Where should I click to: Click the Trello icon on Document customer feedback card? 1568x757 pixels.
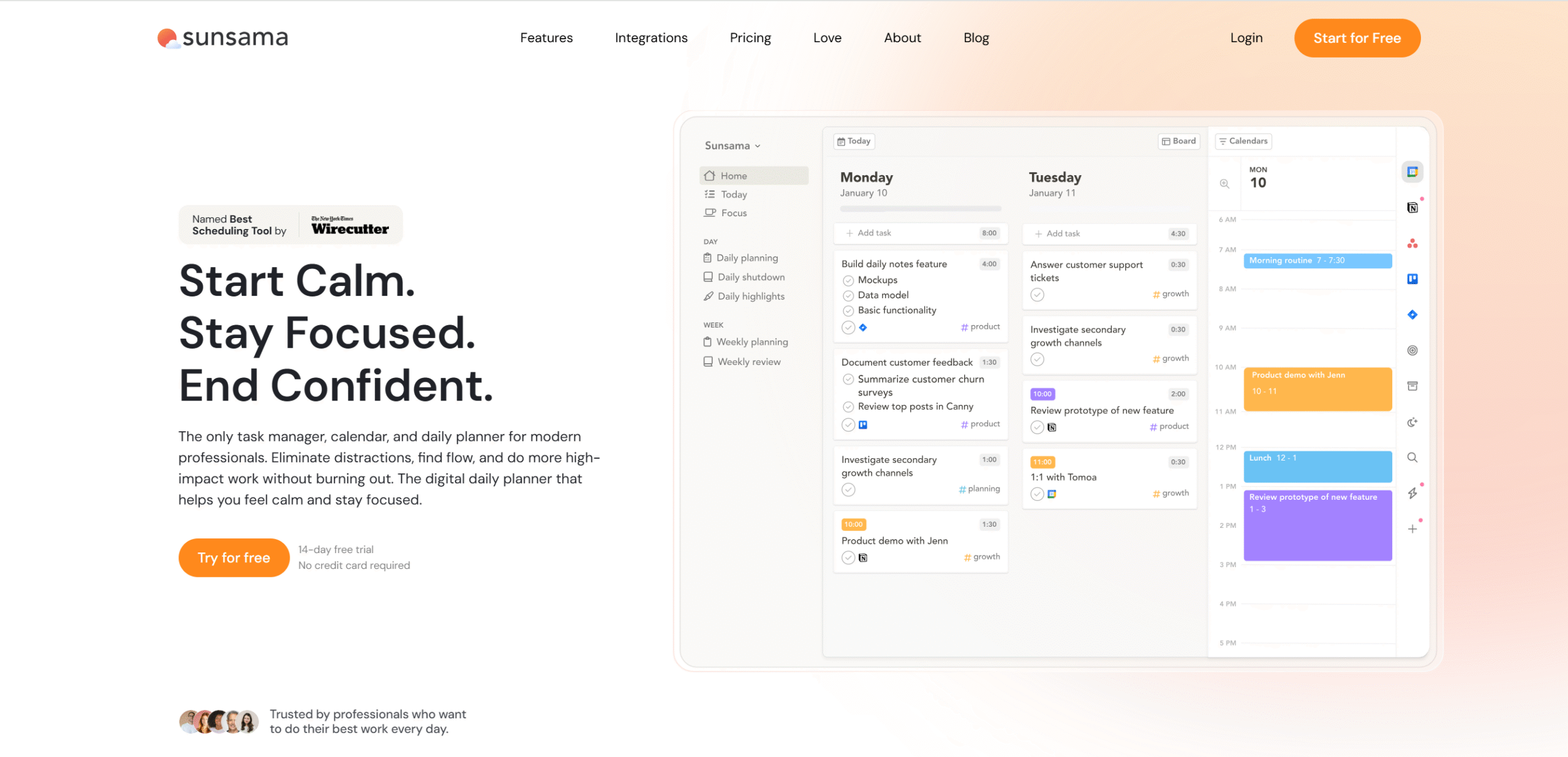point(863,424)
